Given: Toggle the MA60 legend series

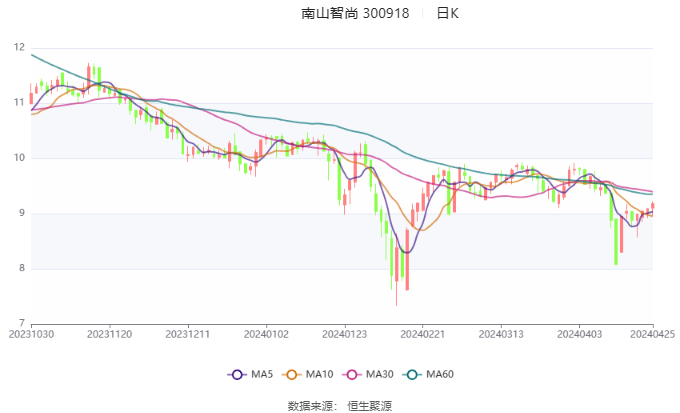Looking at the screenshot, I should pos(428,374).
